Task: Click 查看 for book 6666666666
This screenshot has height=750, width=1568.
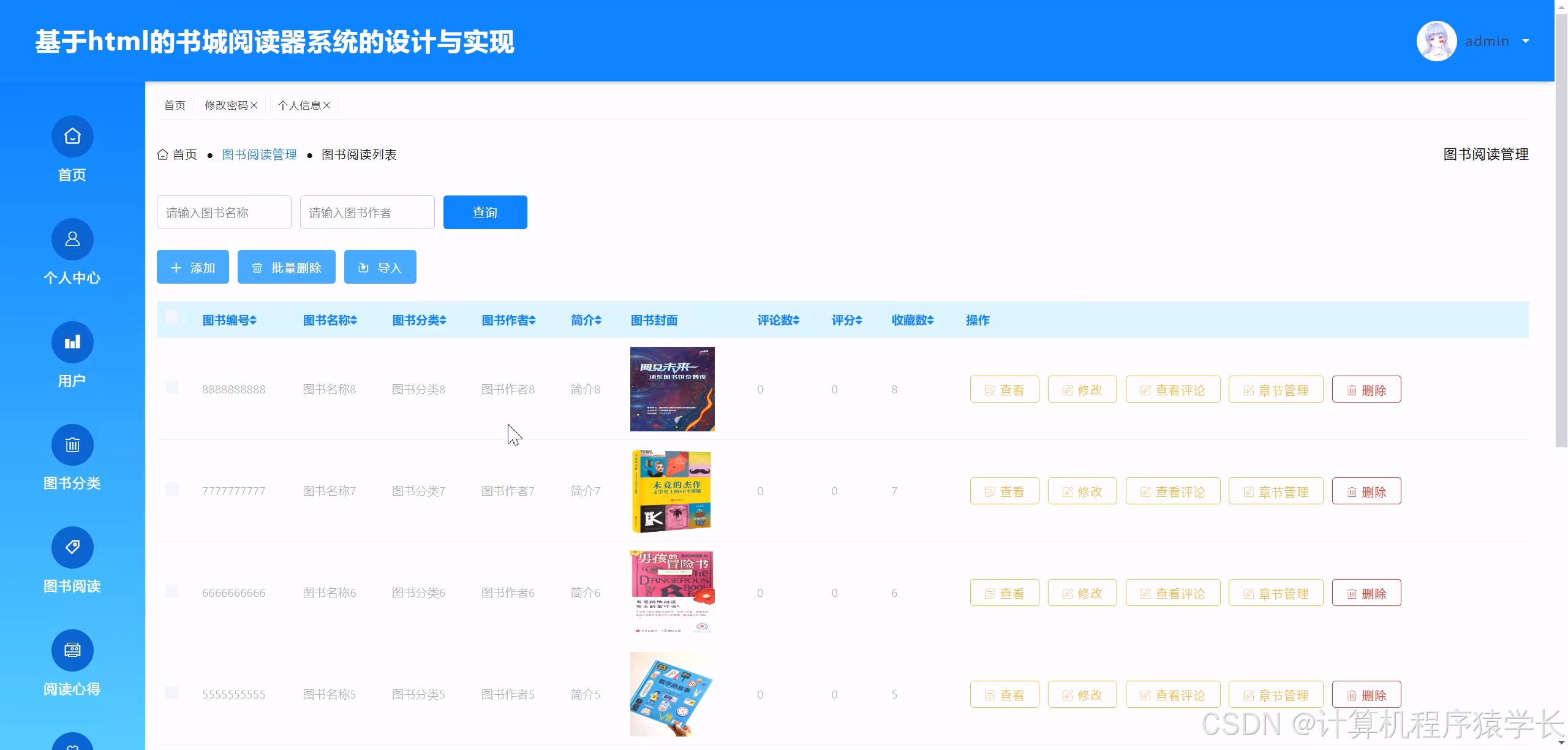Action: 1005,593
